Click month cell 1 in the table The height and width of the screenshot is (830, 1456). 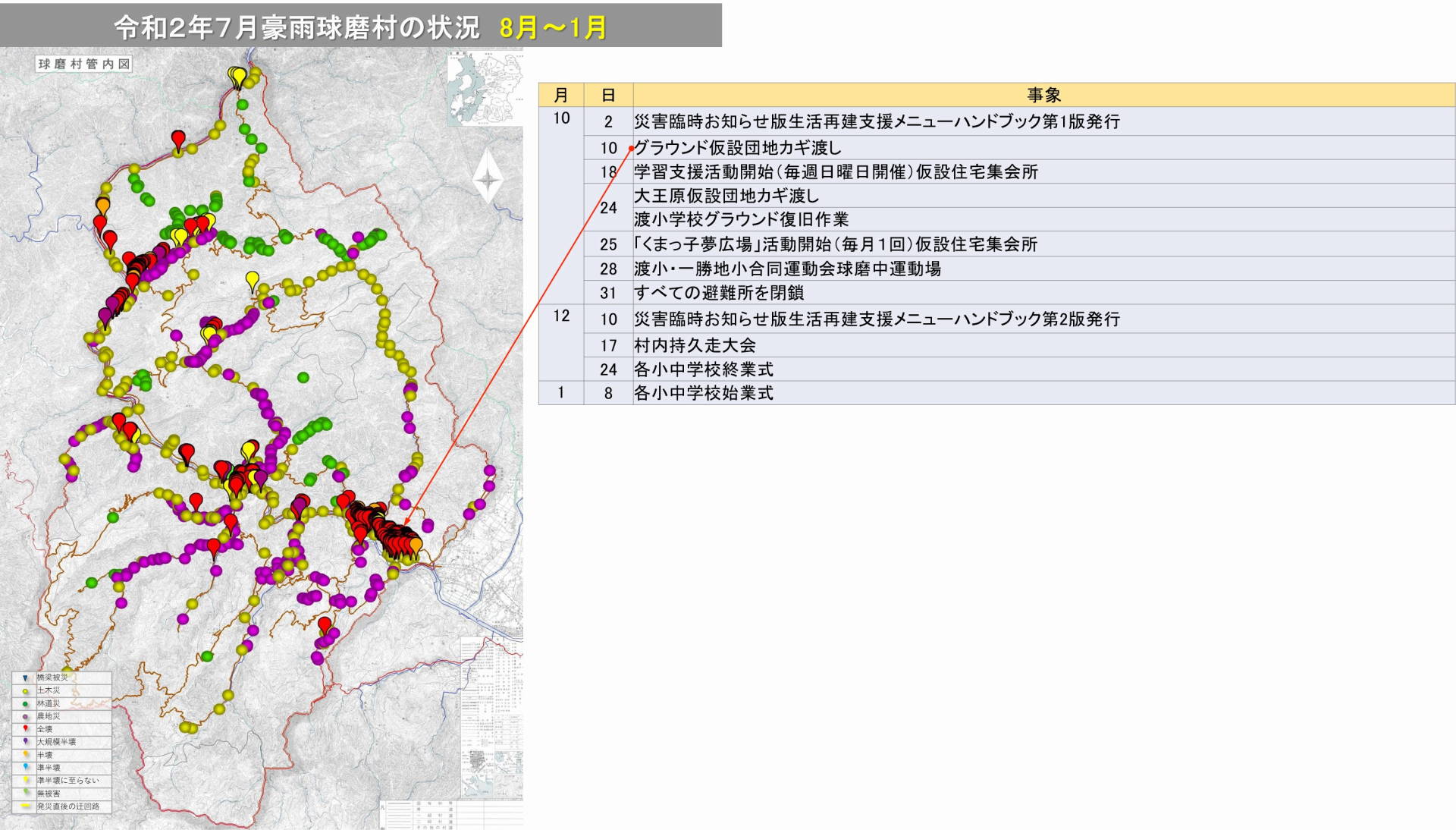pos(561,393)
